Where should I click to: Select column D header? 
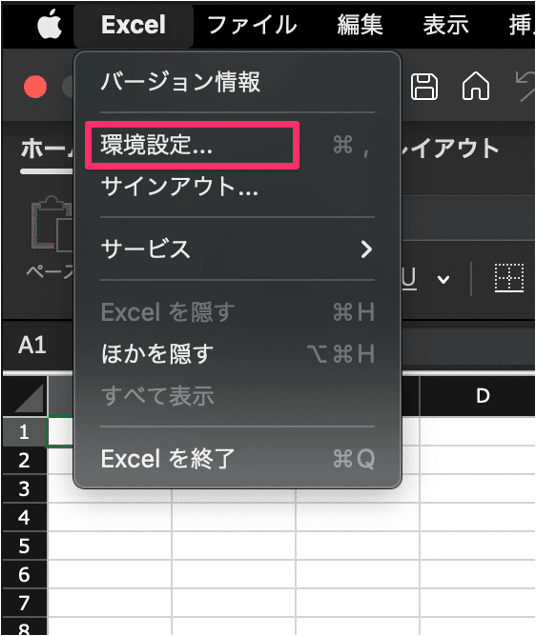point(478,396)
